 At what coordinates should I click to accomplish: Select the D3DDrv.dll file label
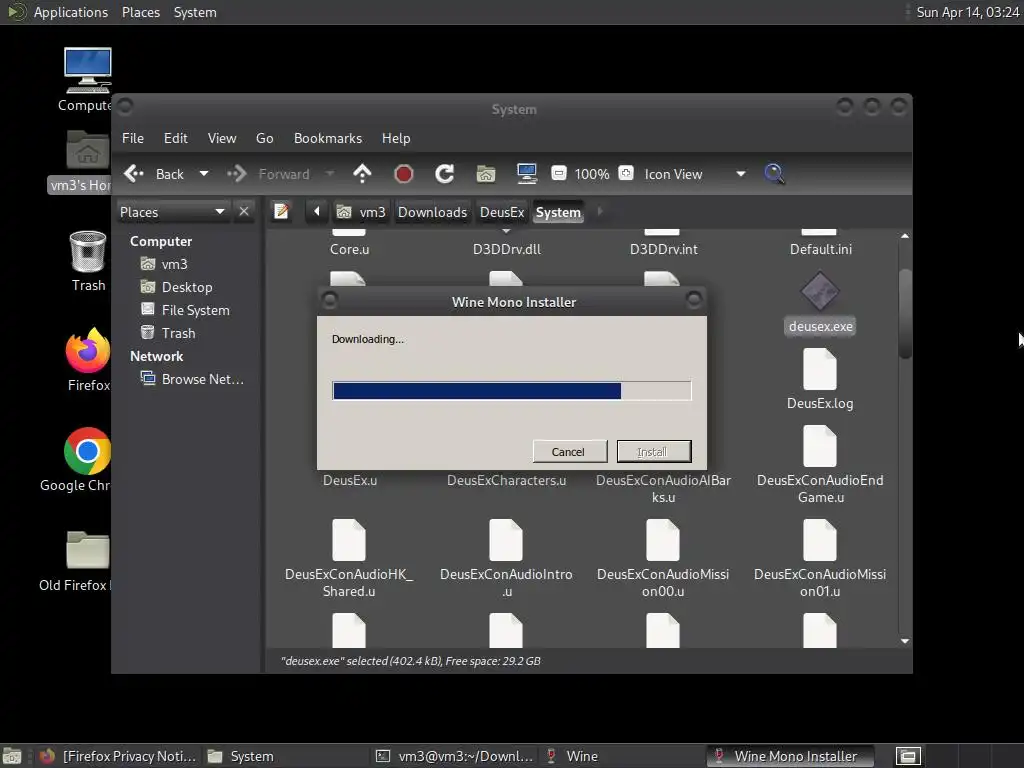coord(507,249)
